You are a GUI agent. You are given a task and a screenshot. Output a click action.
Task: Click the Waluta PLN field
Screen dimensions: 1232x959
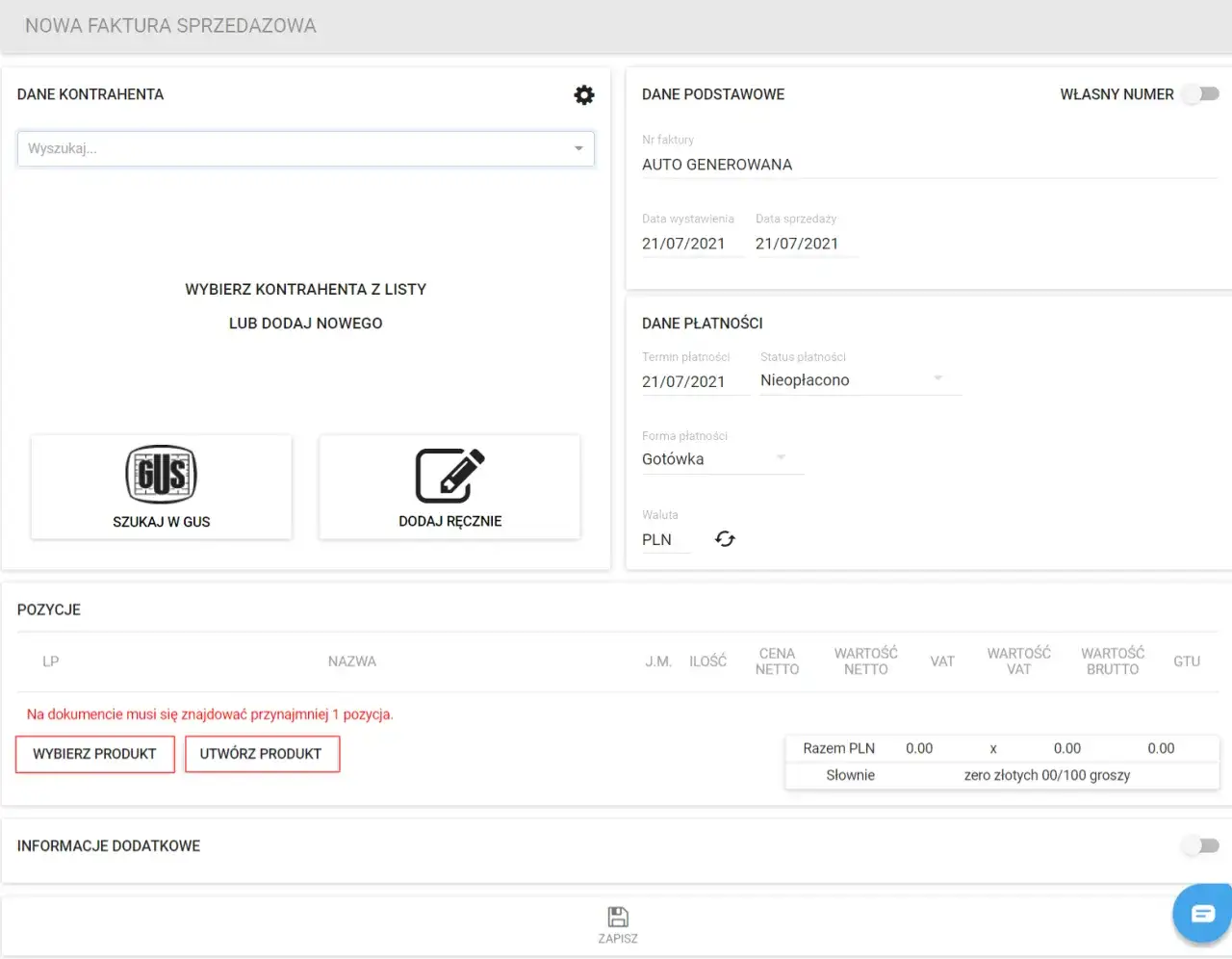666,539
